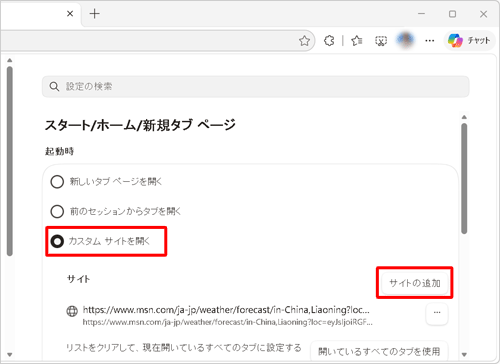500x364 pixels.
Task: Click the magnifier icon in settings search
Action: [x=54, y=86]
